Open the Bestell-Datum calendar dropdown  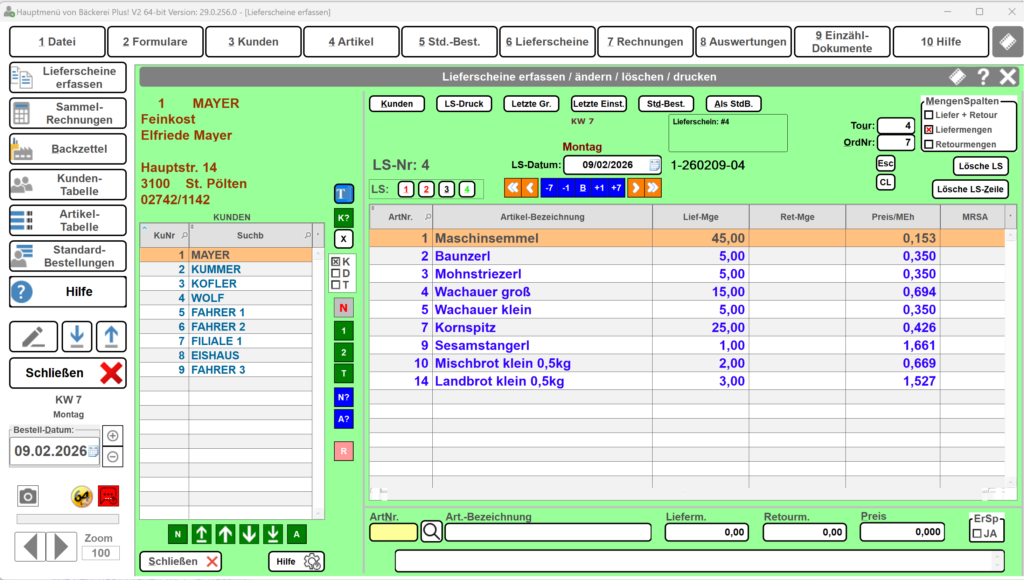point(93,451)
